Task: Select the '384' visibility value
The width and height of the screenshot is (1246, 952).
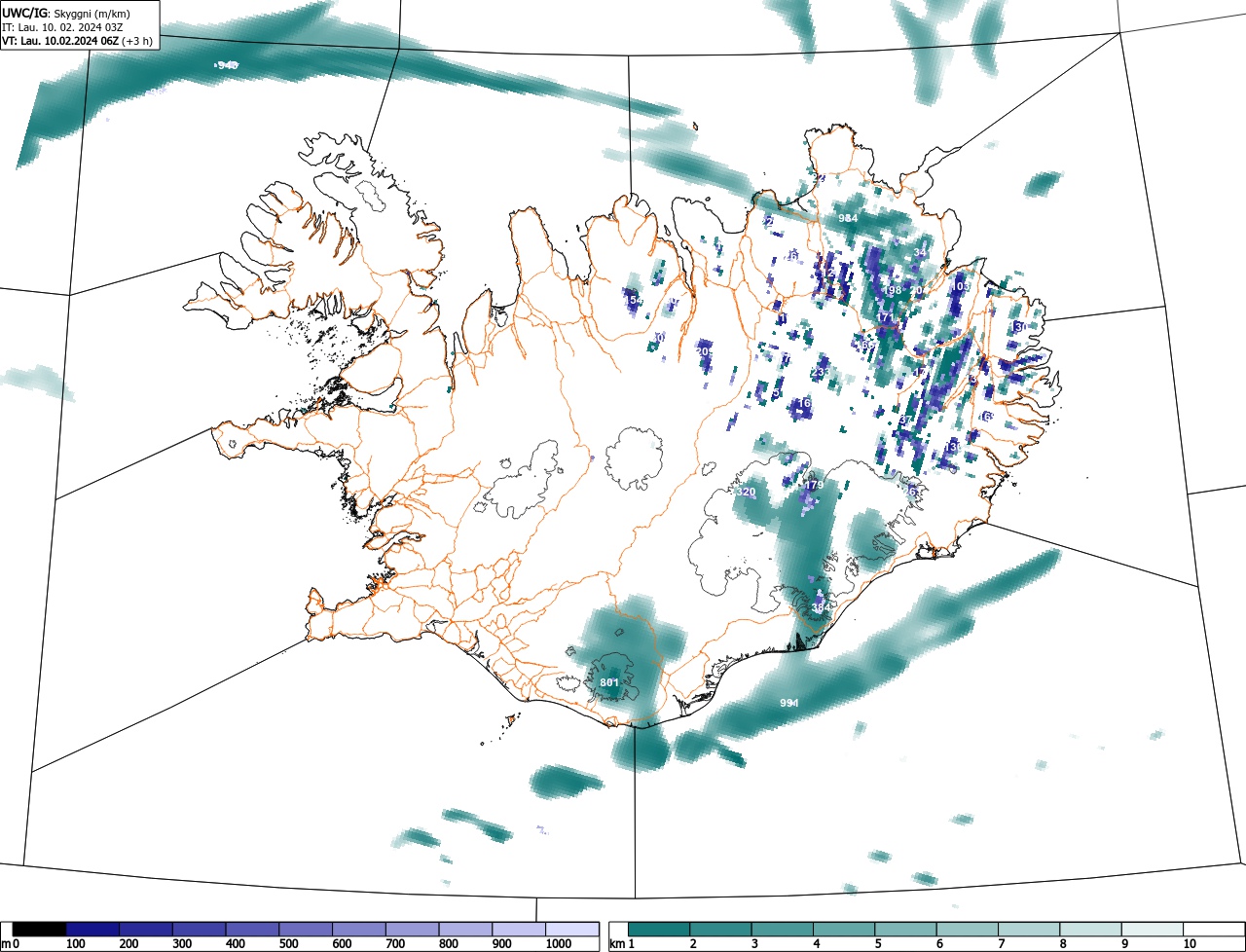Action: (821, 608)
